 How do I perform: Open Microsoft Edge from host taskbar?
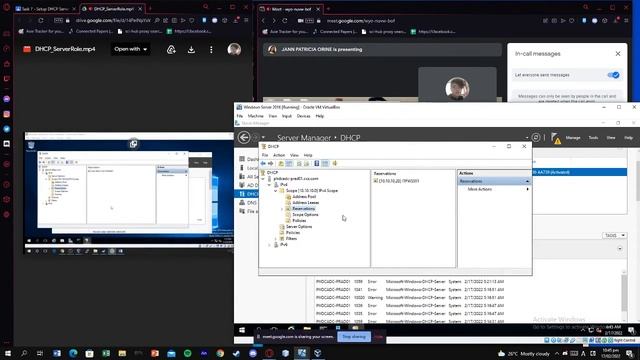point(73,353)
